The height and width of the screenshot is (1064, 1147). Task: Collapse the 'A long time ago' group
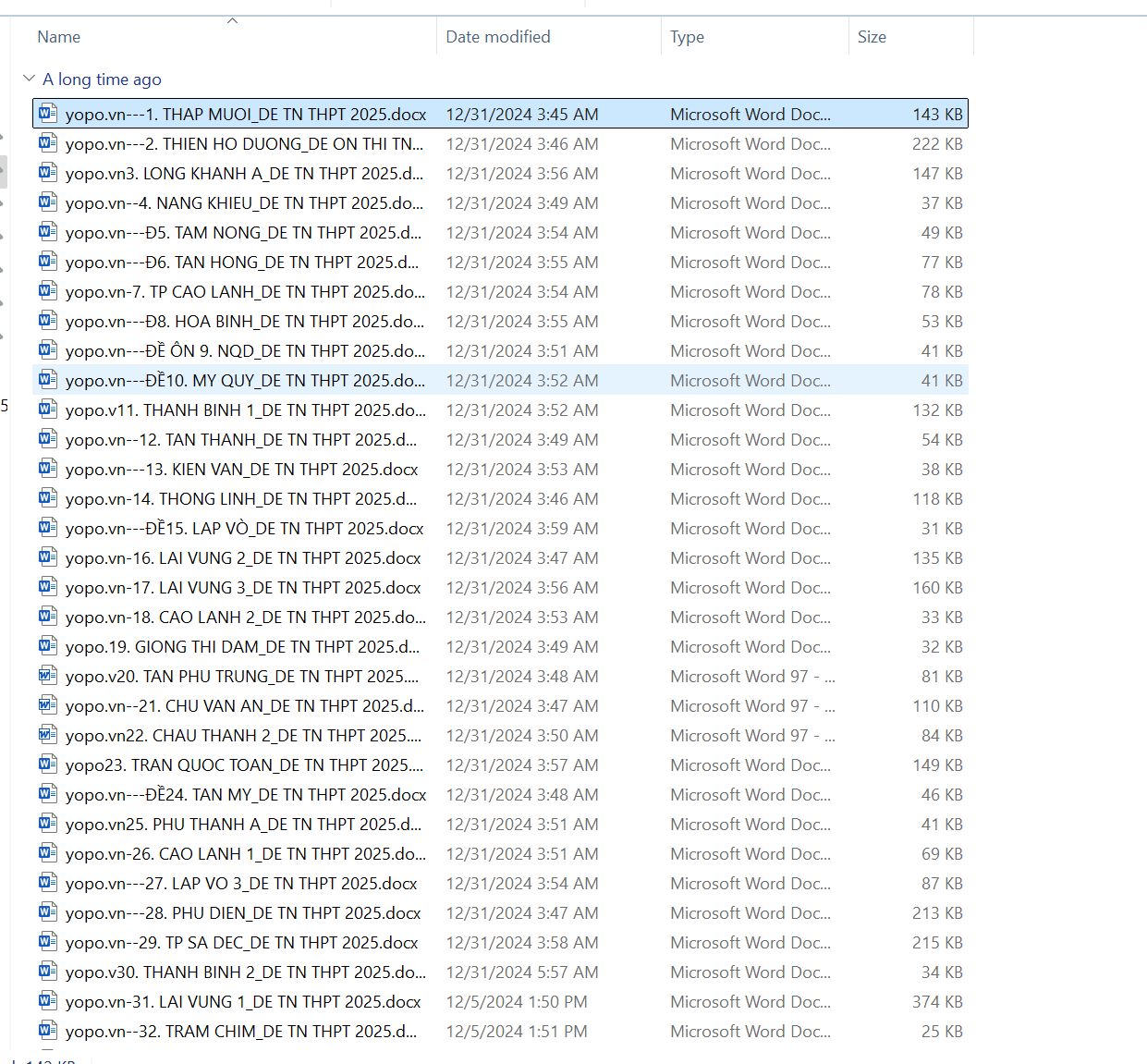click(x=29, y=79)
